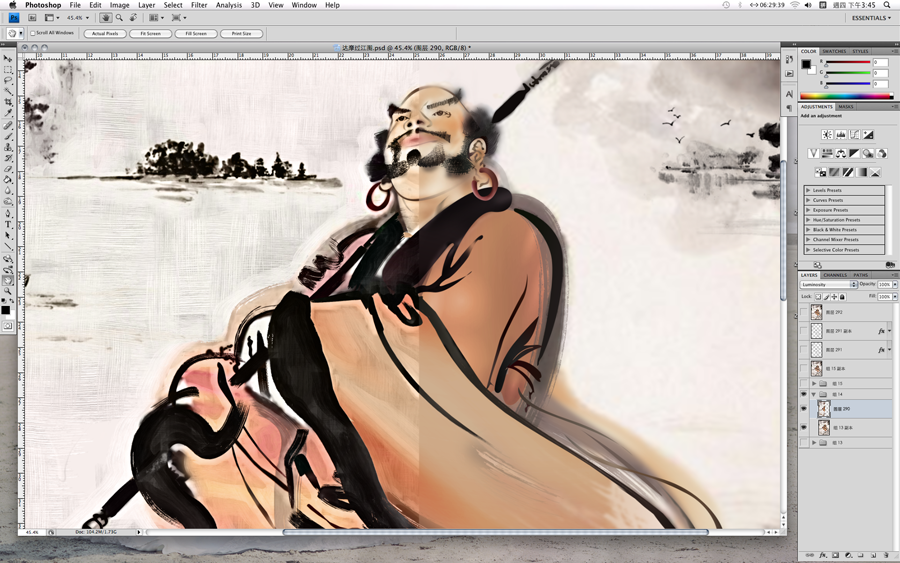Open the Fill slider arrow
Image resolution: width=900 pixels, height=563 pixels.
(895, 297)
